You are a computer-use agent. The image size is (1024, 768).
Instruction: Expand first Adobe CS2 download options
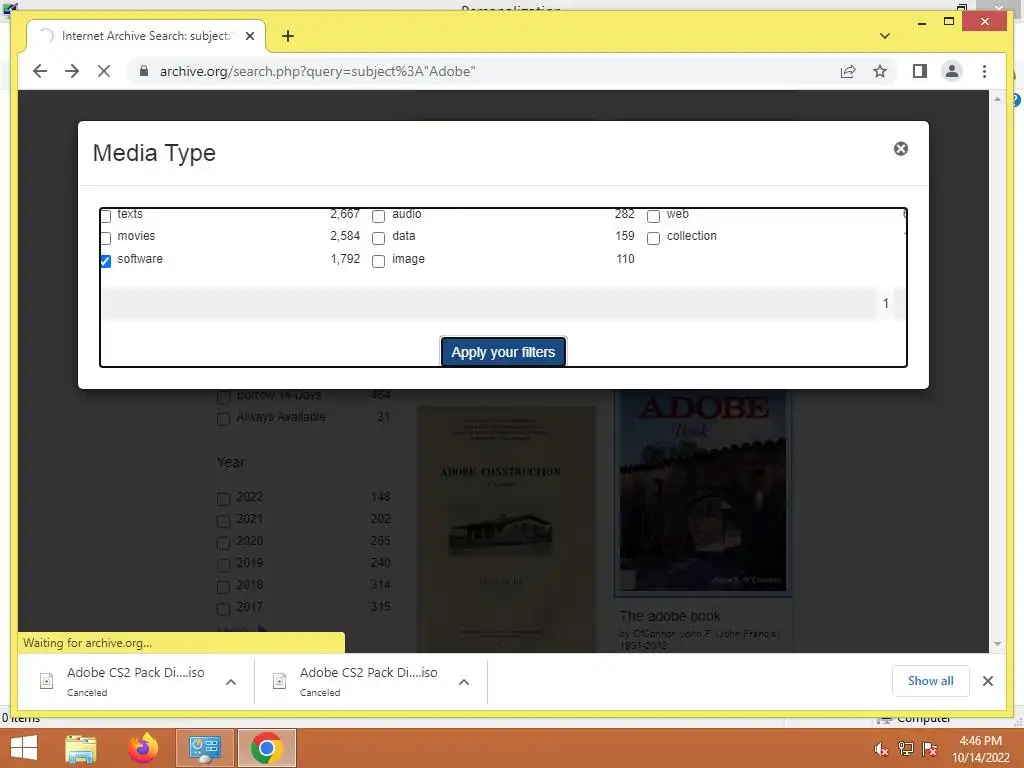231,681
